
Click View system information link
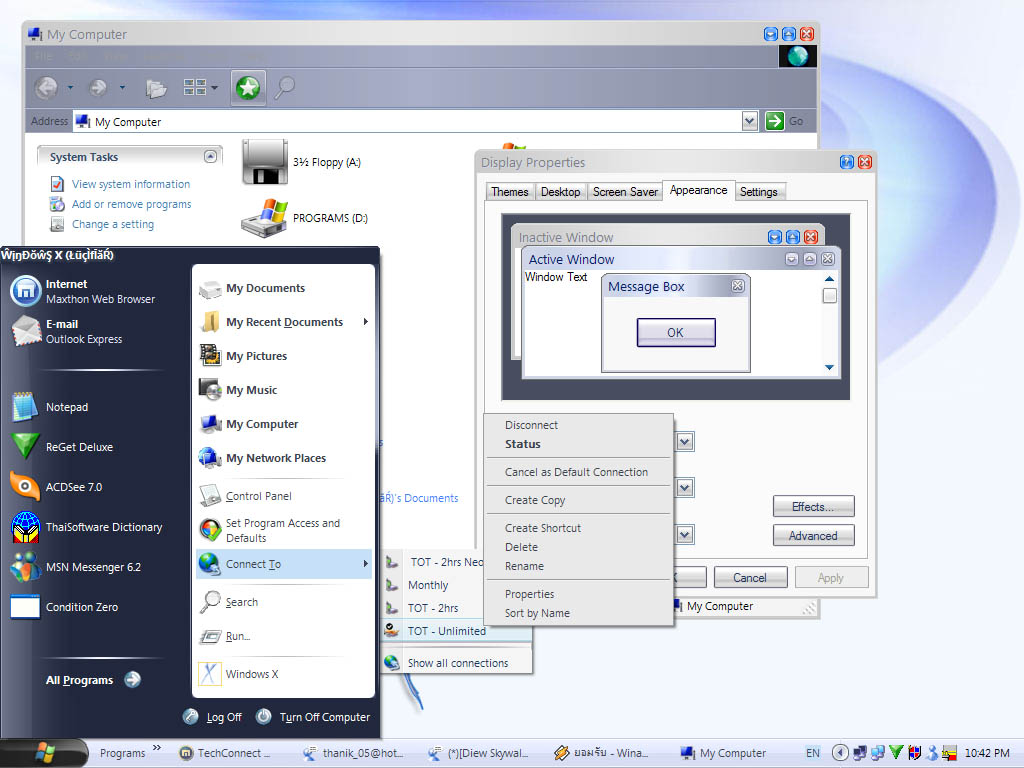(130, 184)
